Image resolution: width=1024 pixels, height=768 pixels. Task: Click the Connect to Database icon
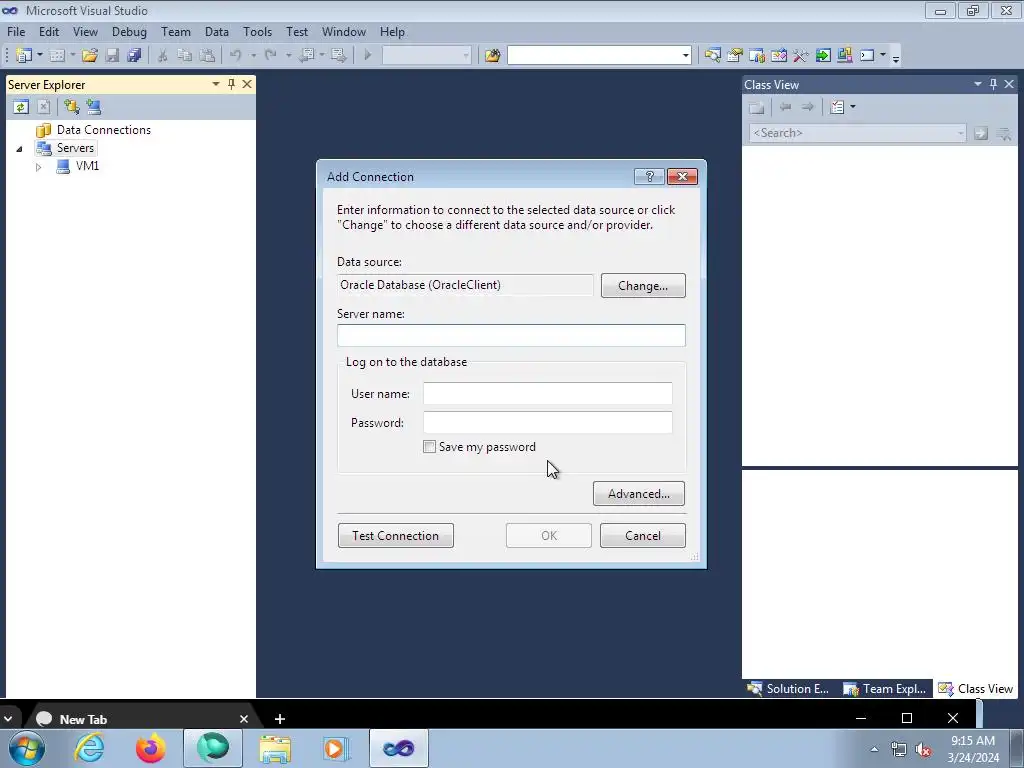pyautogui.click(x=71, y=107)
